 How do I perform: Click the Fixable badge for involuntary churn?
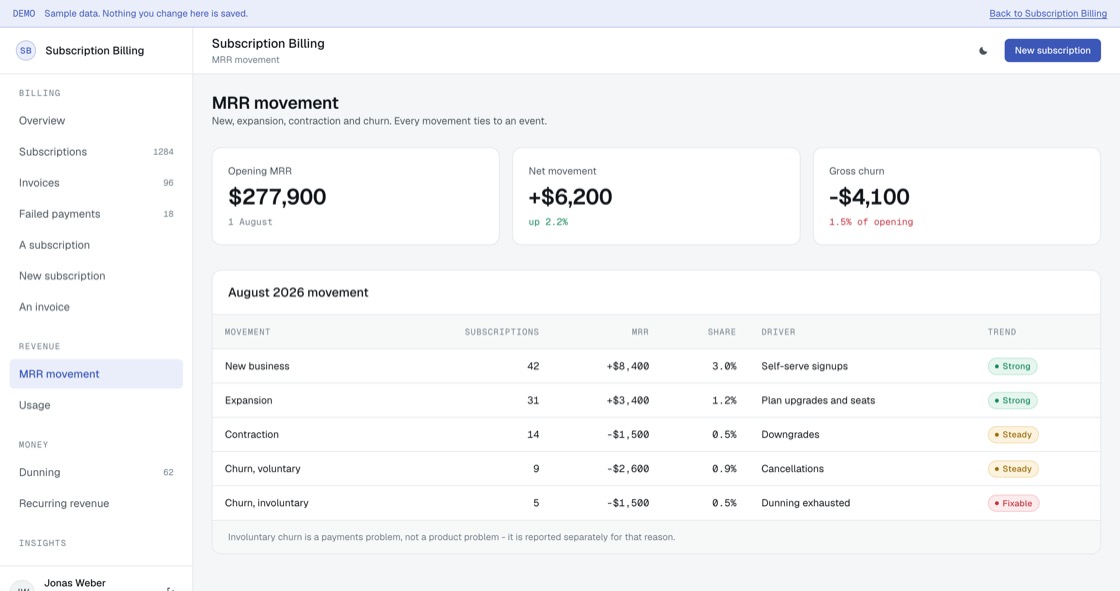(x=1014, y=503)
